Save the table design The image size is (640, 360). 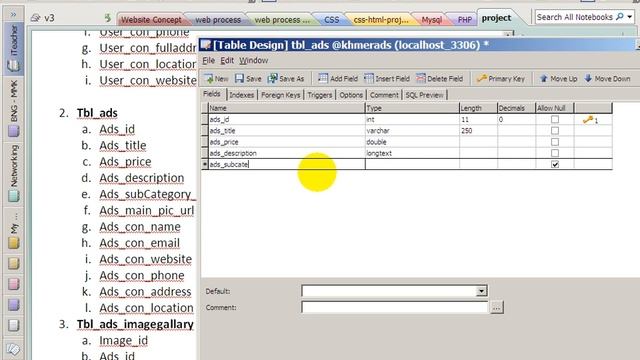pyautogui.click(x=248, y=78)
